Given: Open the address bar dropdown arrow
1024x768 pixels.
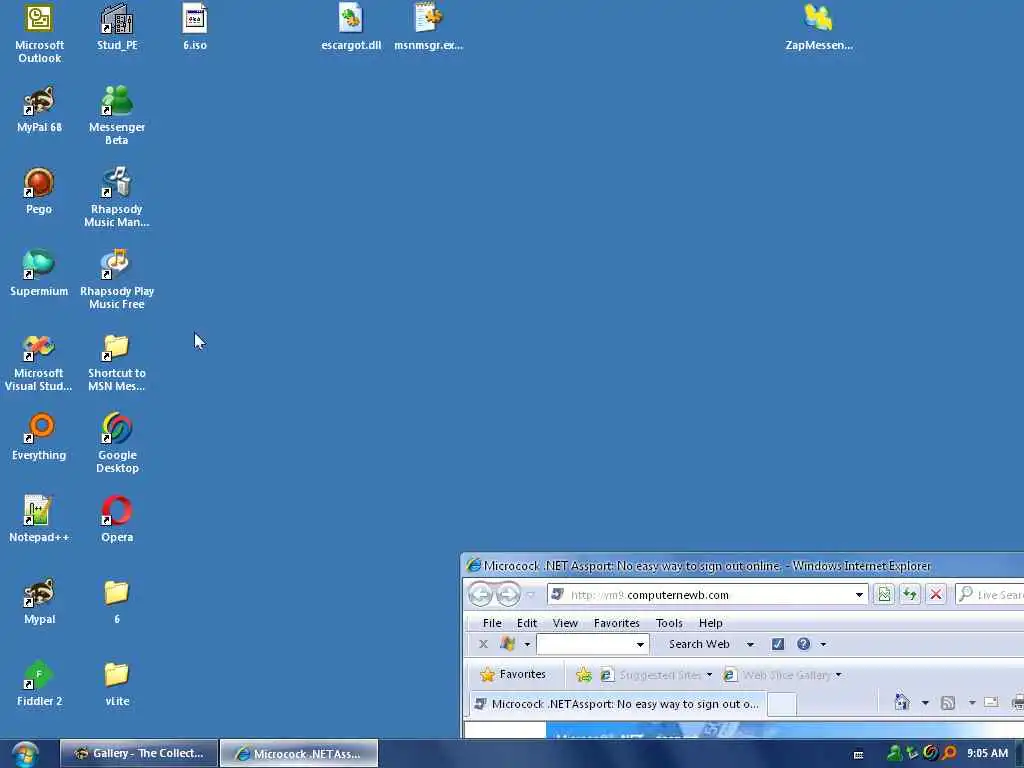Looking at the screenshot, I should pos(859,594).
